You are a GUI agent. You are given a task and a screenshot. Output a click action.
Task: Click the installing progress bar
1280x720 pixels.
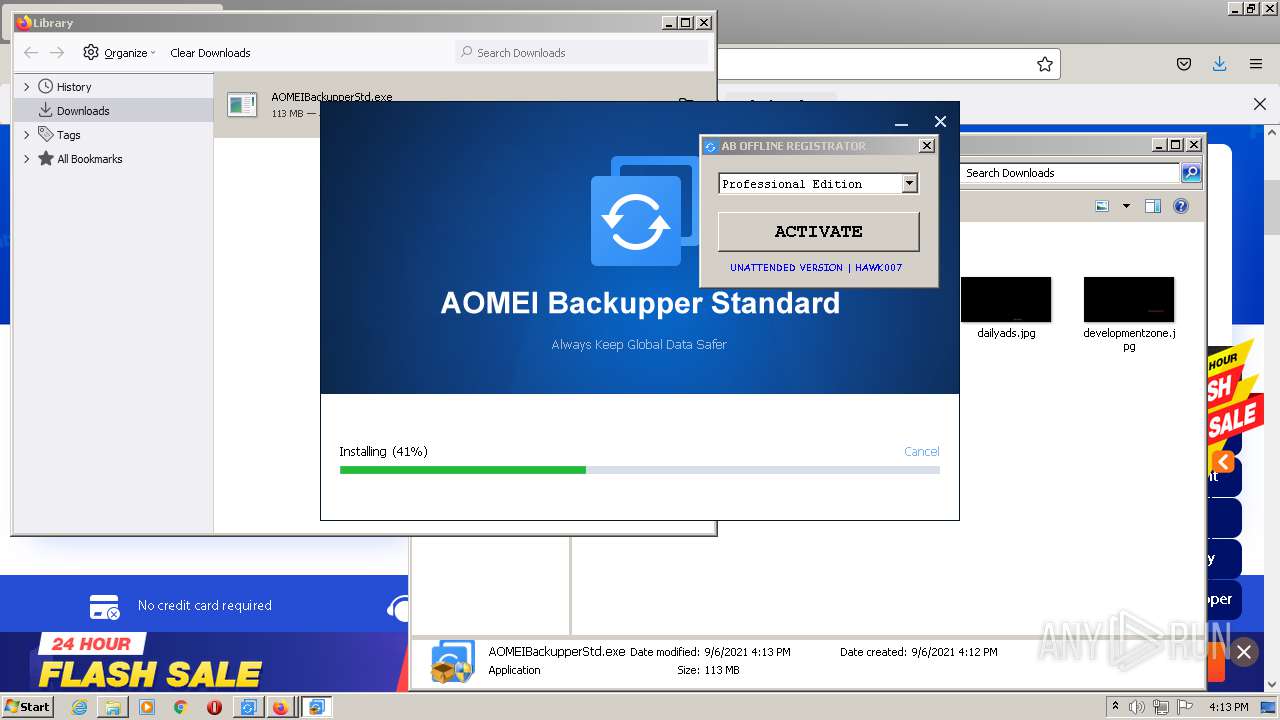(639, 470)
